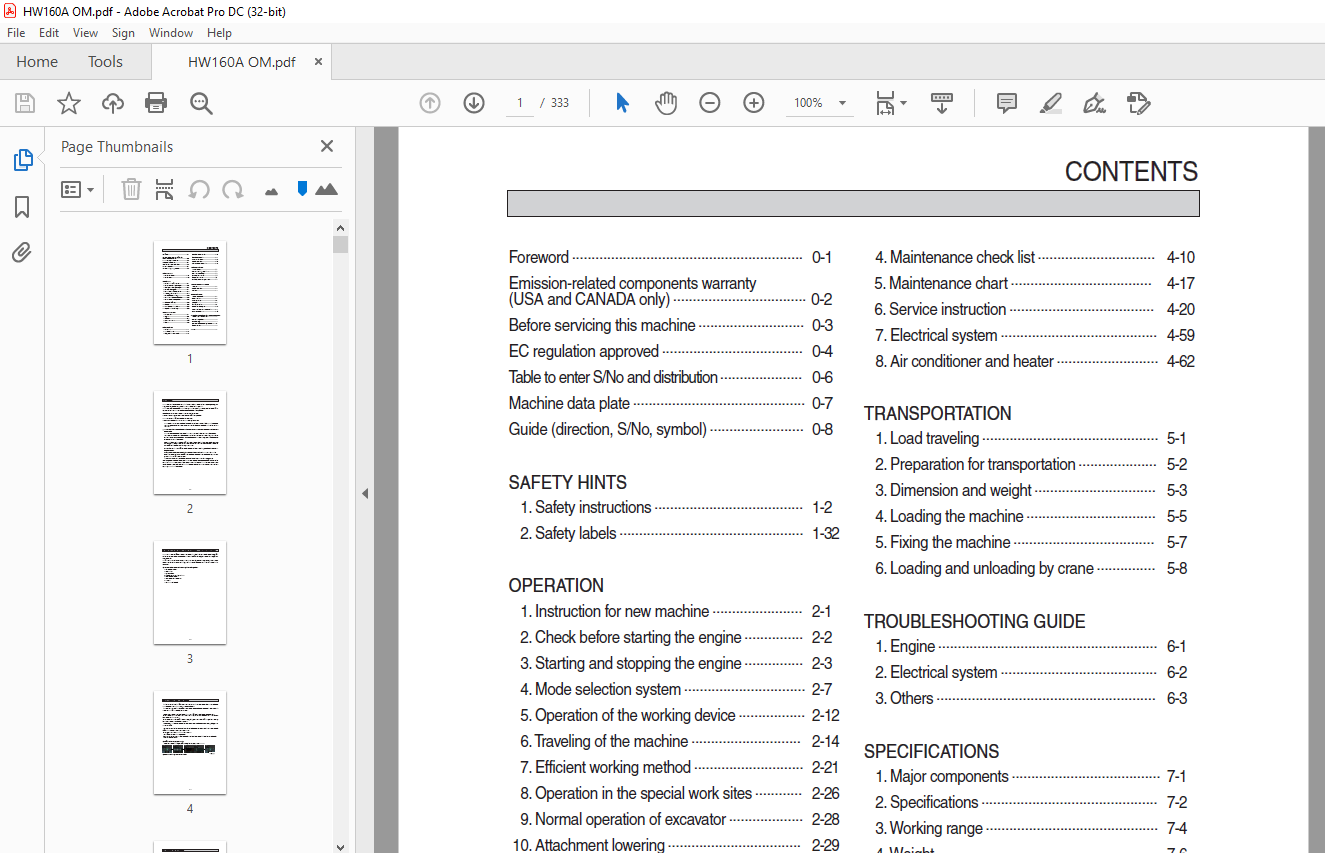Click Machine data plate entry
The image size is (1325, 853).
coord(670,403)
